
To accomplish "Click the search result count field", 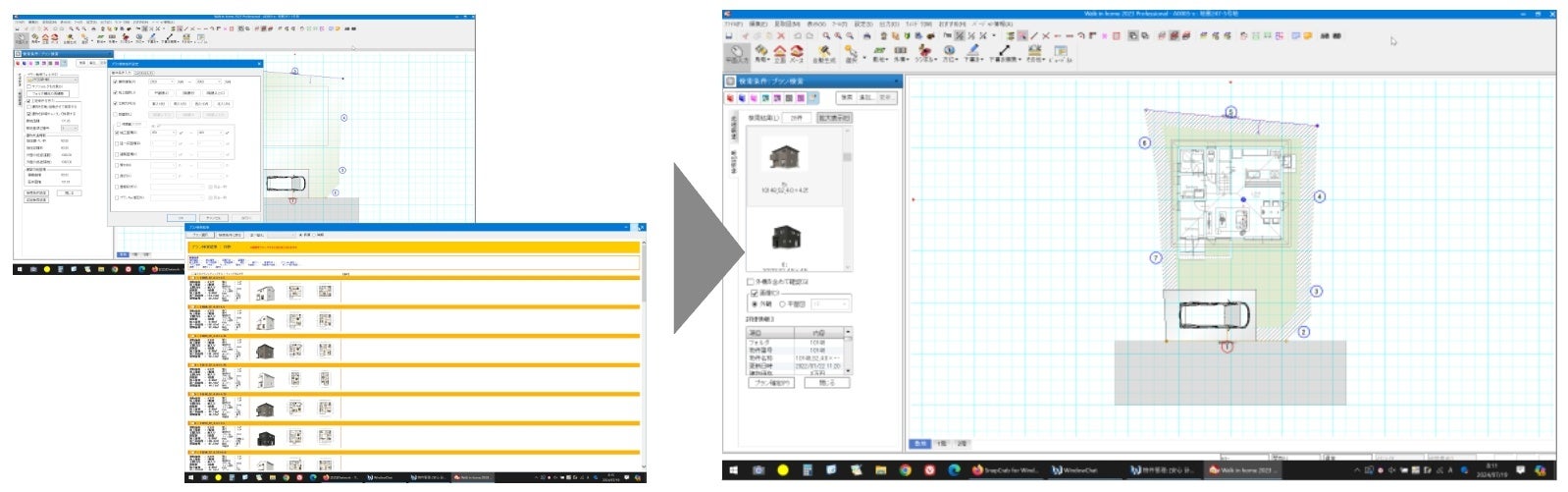I will coord(798,118).
